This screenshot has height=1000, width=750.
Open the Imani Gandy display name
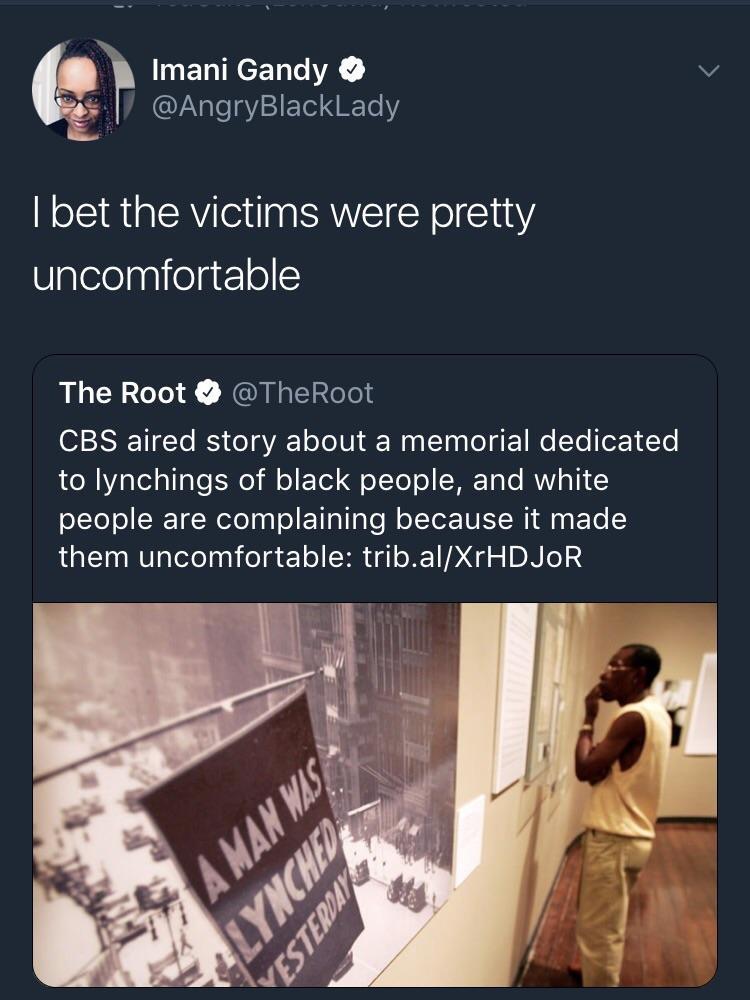tap(240, 70)
